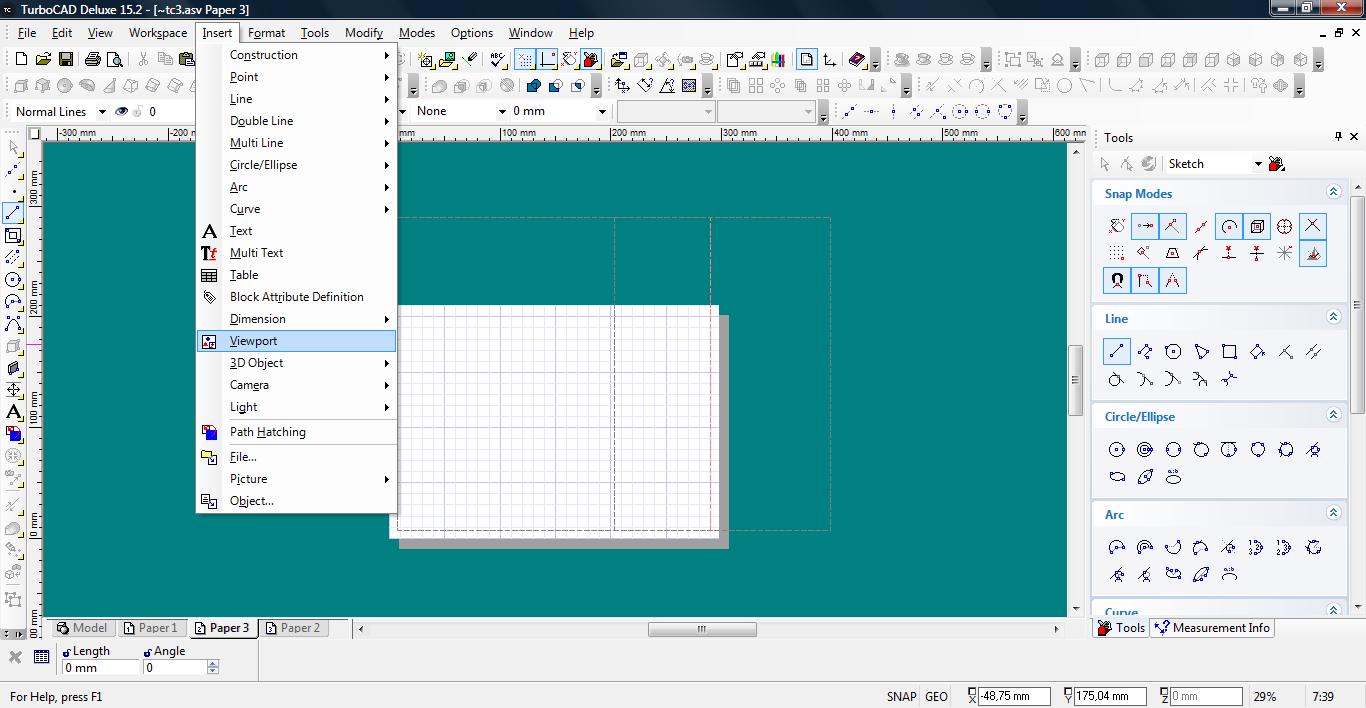Click the Open file folder icon
The width and height of the screenshot is (1366, 708).
43,60
